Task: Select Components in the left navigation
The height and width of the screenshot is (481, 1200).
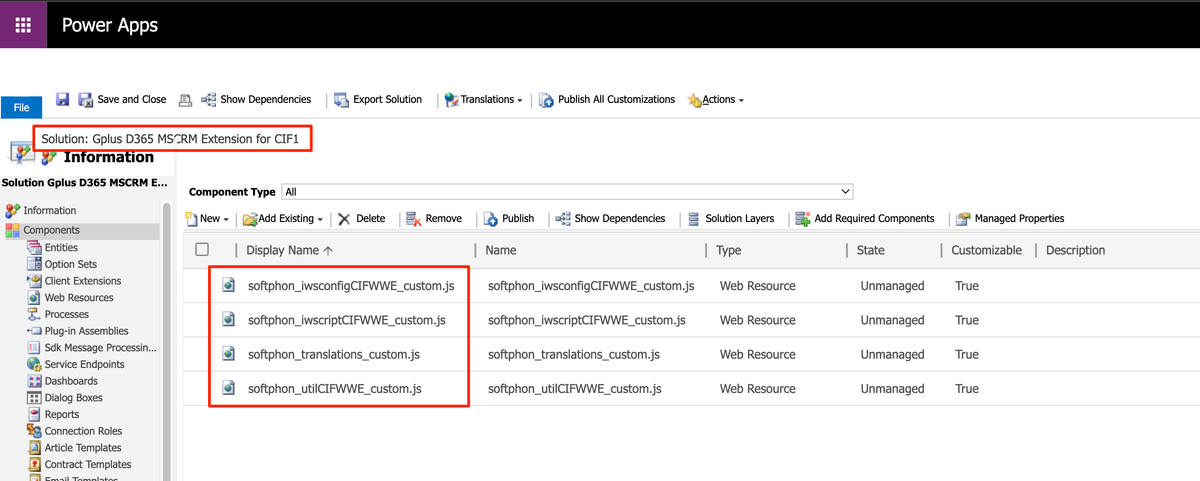Action: pyautogui.click(x=52, y=230)
